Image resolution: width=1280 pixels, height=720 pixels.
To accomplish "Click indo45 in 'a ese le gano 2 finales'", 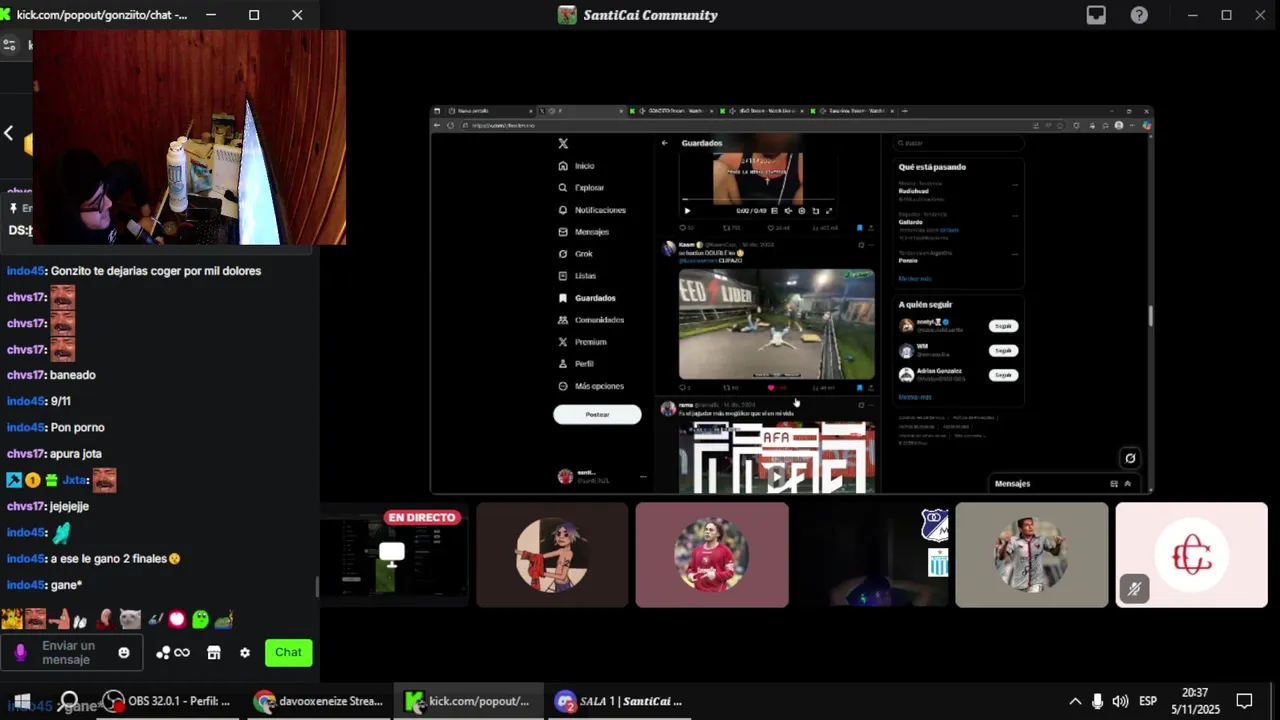I will click(x=26, y=559).
